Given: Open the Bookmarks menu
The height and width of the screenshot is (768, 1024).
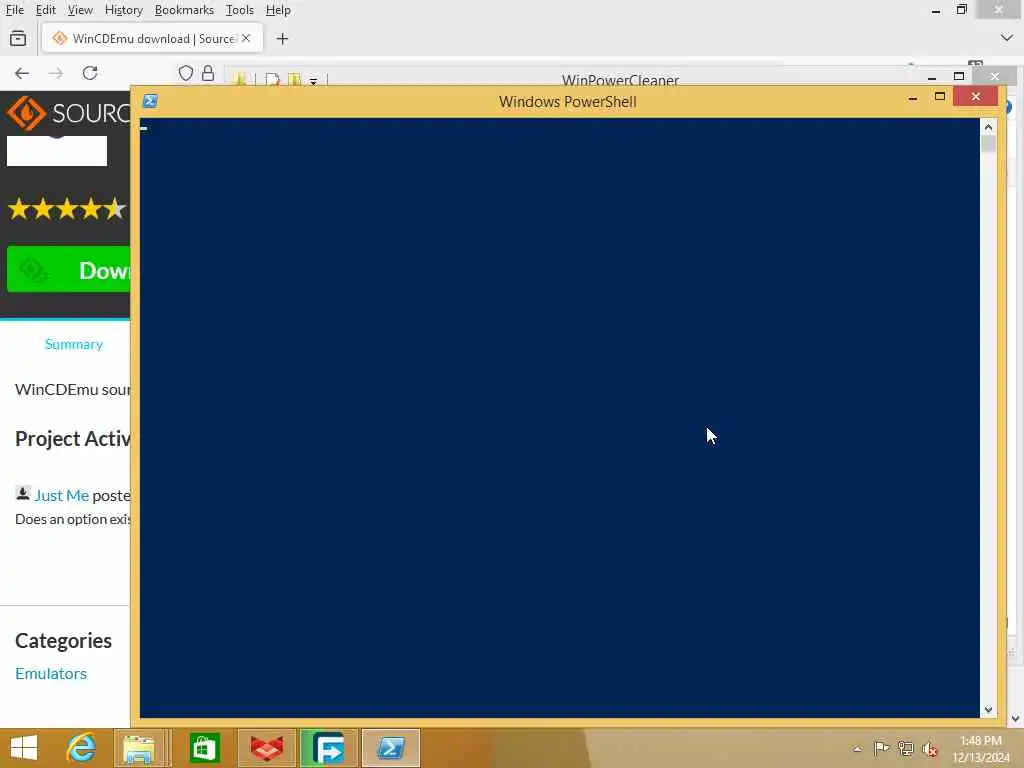Looking at the screenshot, I should pos(184,10).
